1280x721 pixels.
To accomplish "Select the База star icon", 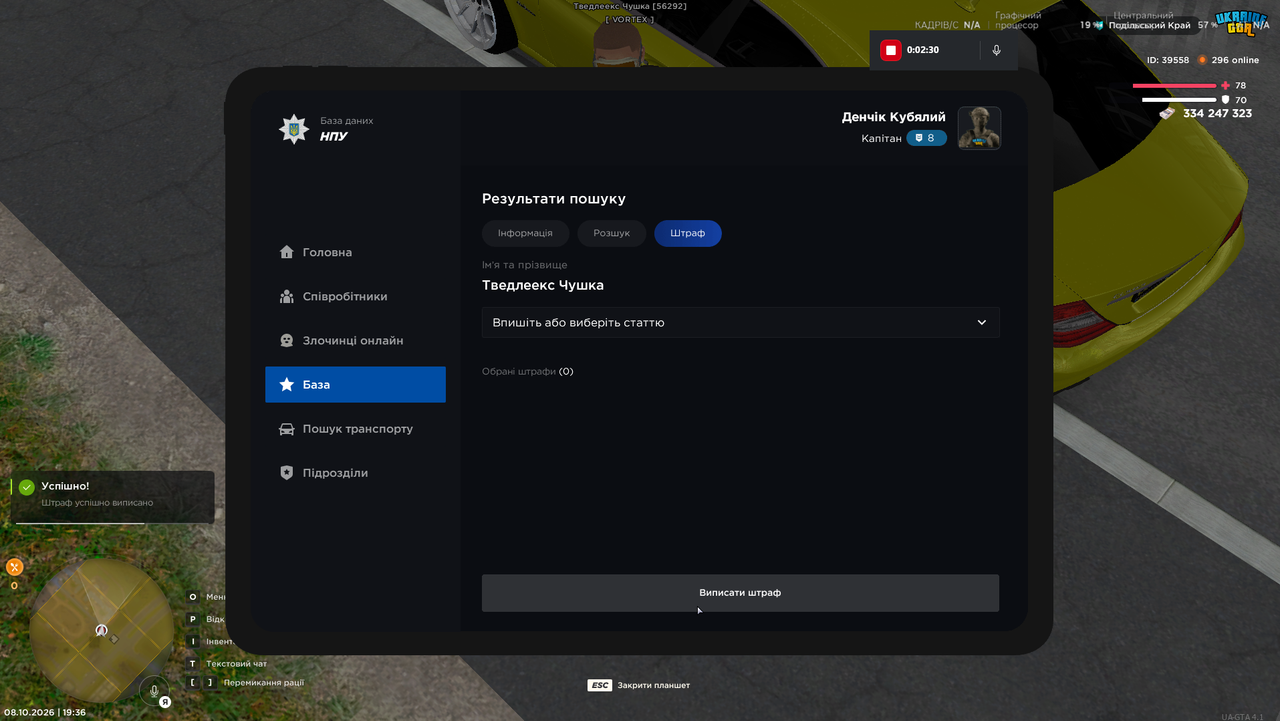I will [287, 384].
